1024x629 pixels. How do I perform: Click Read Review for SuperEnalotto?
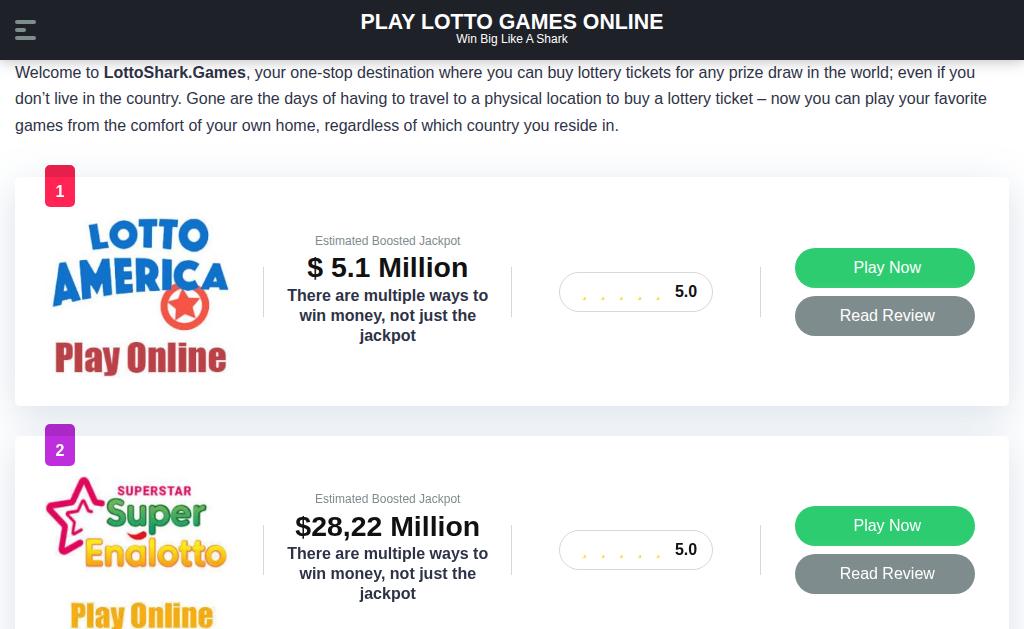[x=885, y=574]
